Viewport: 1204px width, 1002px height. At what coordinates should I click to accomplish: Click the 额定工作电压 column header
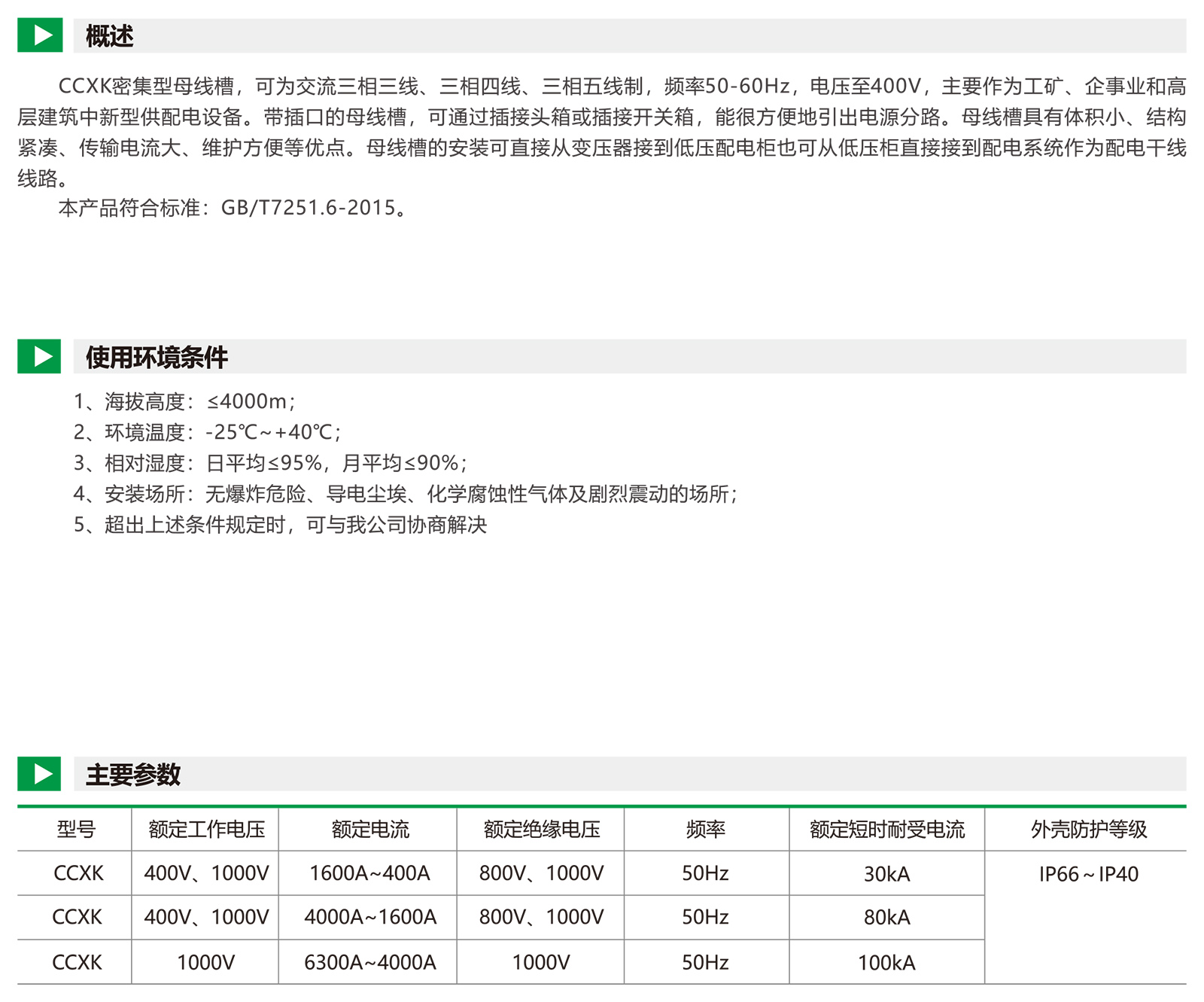point(206,830)
